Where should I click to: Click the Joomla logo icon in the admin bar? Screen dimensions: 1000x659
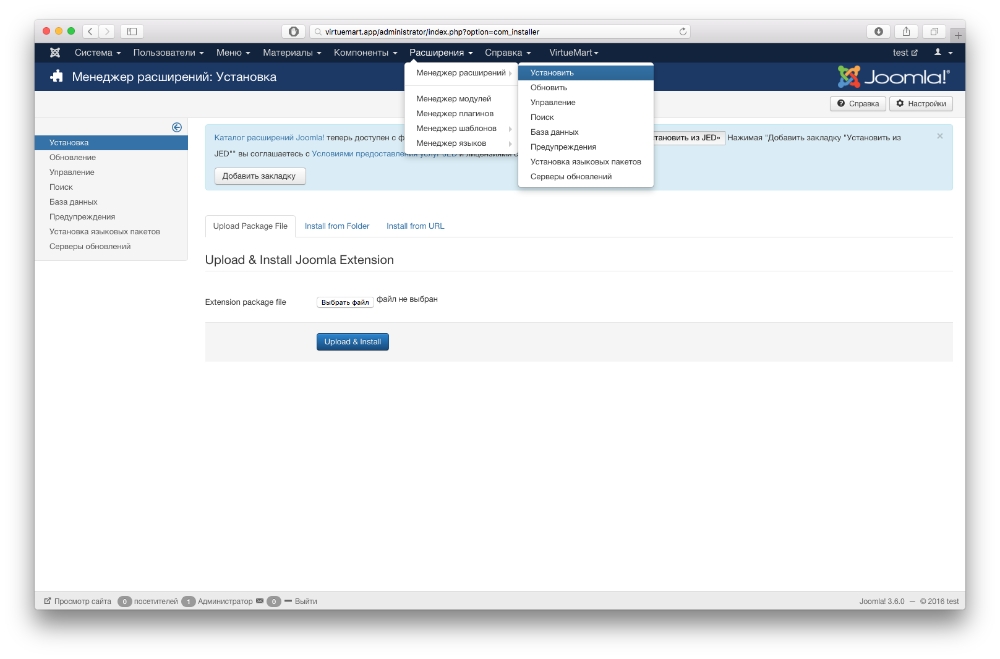[54, 52]
